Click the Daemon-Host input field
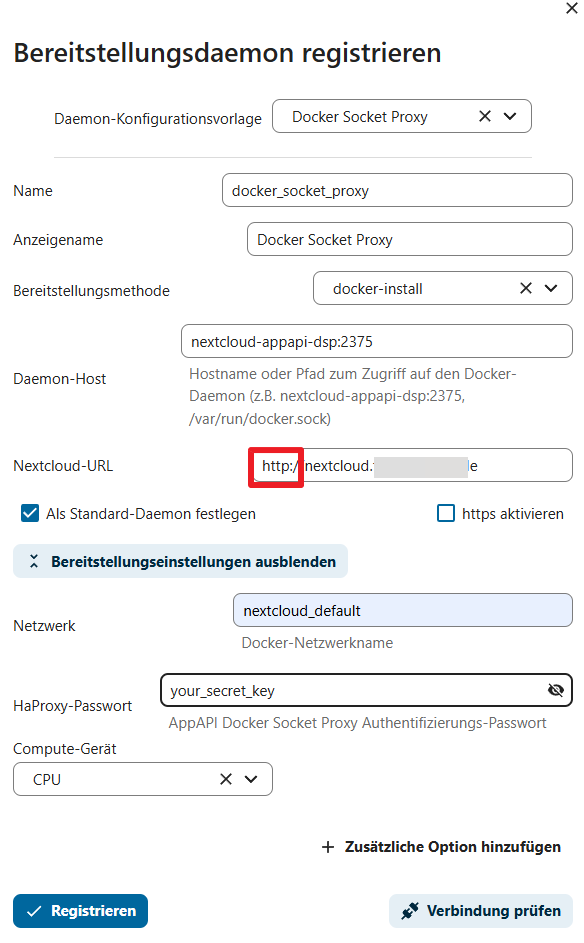 377,341
